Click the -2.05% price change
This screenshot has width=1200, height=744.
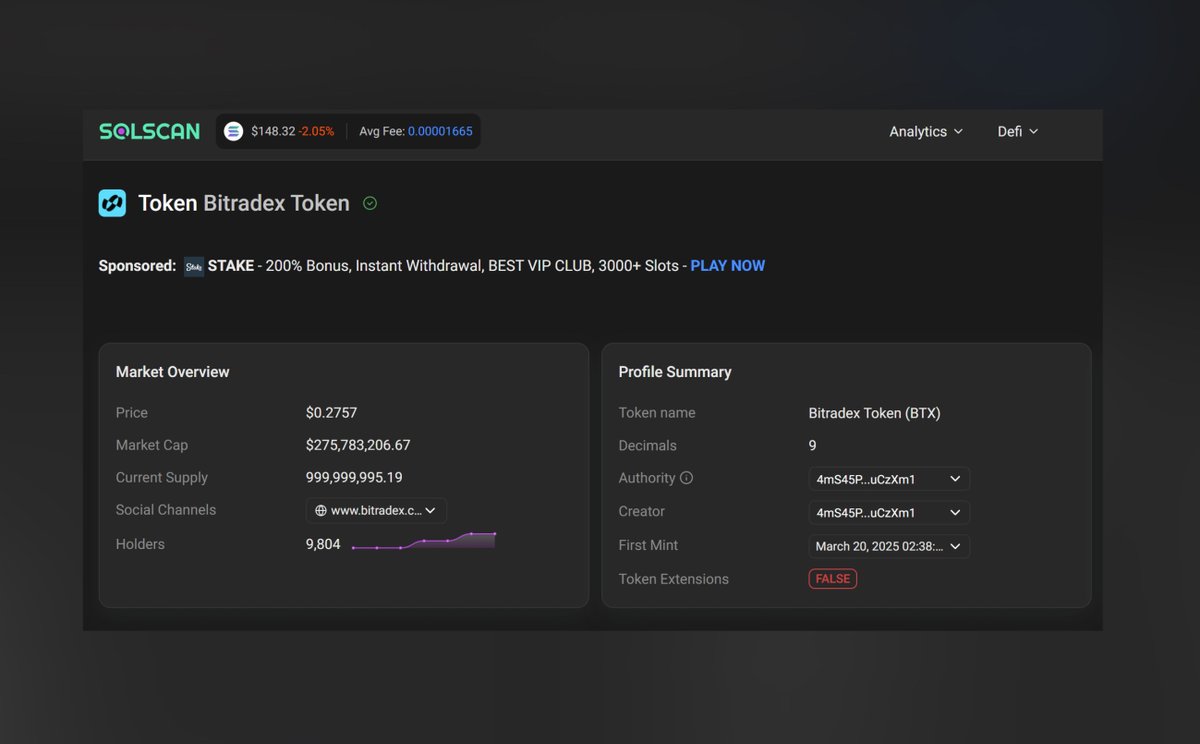(316, 131)
